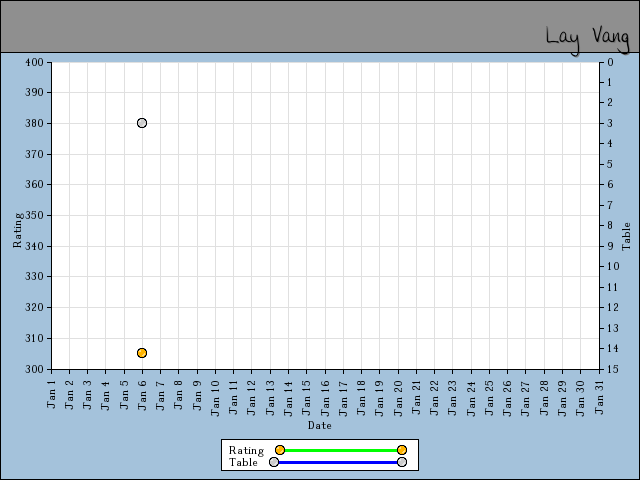640x480 pixels.
Task: Click the 11 table axis value
Action: pos(613,287)
